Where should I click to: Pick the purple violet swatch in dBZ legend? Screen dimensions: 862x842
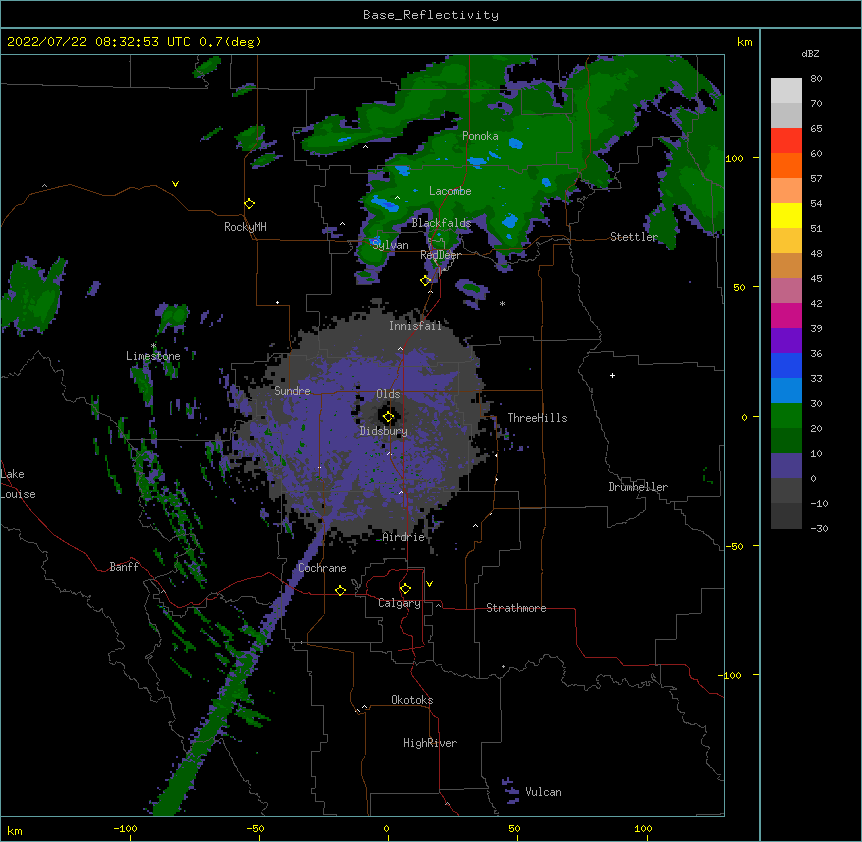pyautogui.click(x=786, y=340)
